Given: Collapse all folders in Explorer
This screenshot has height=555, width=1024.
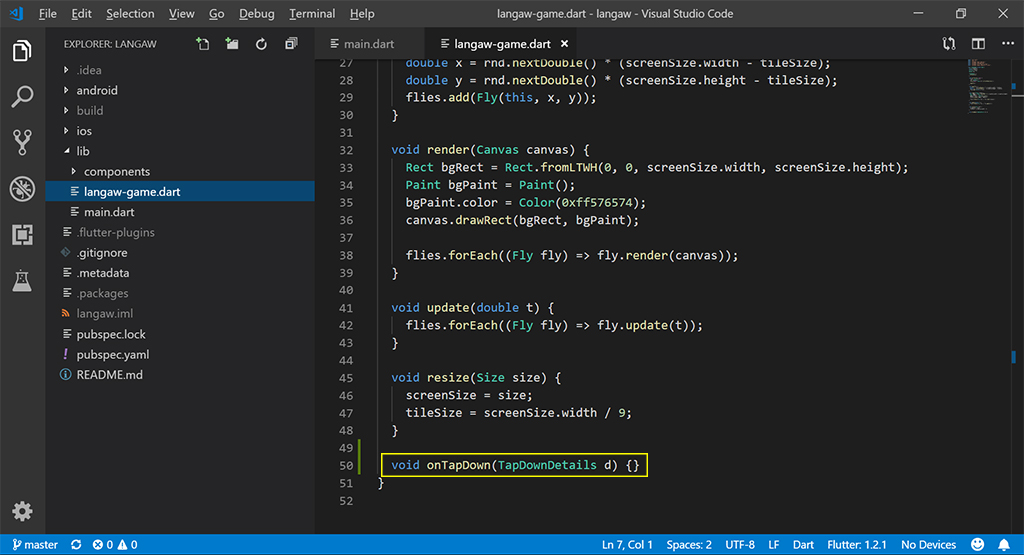Looking at the screenshot, I should 291,44.
